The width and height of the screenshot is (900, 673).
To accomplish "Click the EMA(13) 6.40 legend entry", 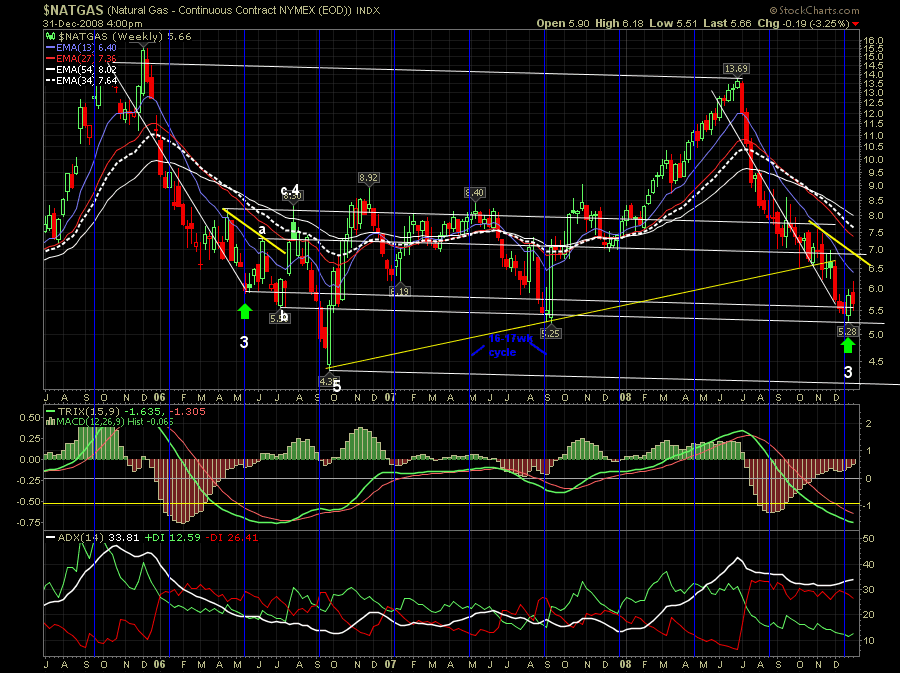I will click(x=81, y=48).
